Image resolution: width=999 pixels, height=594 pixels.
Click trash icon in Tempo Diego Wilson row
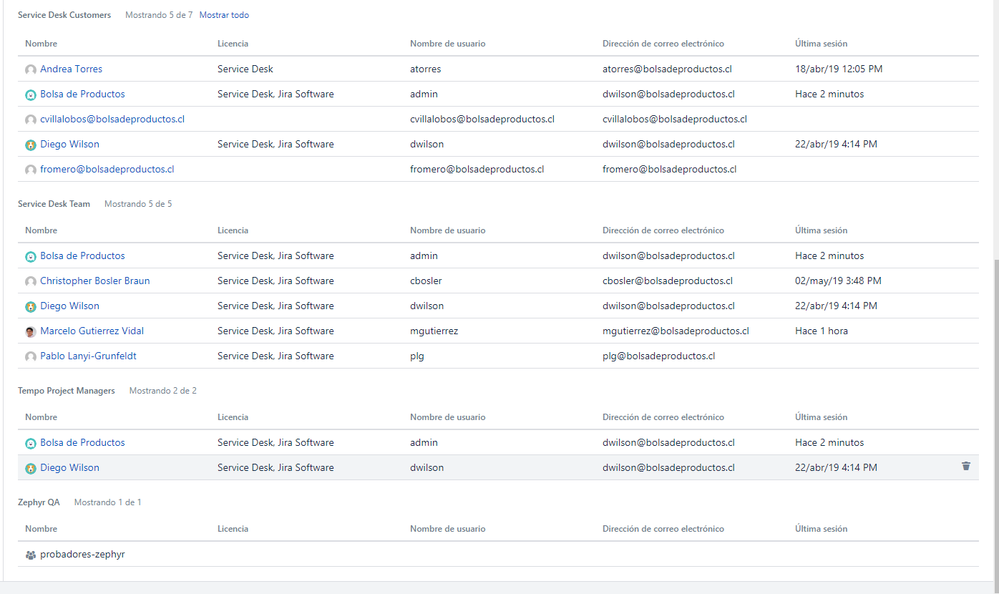[x=966, y=467]
